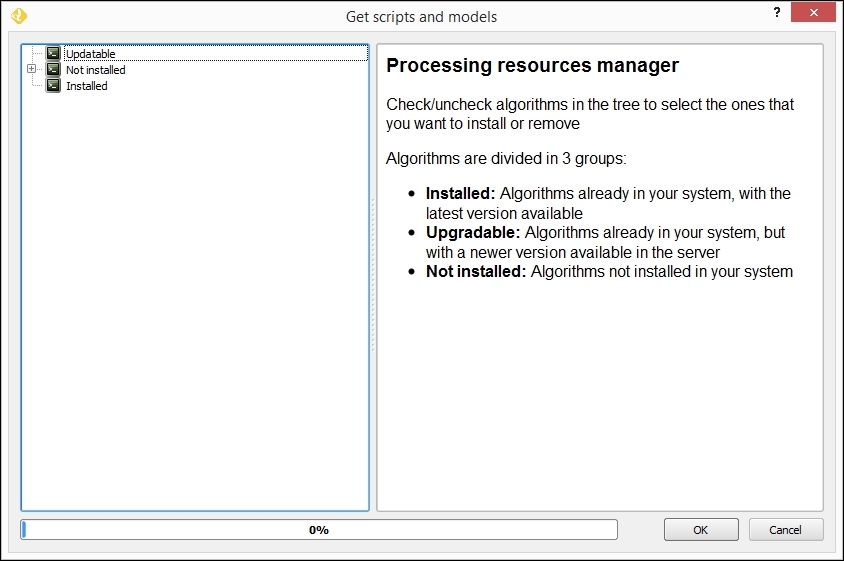844x561 pixels.
Task: Click the script icon beside Not installed
Action: (x=53, y=70)
